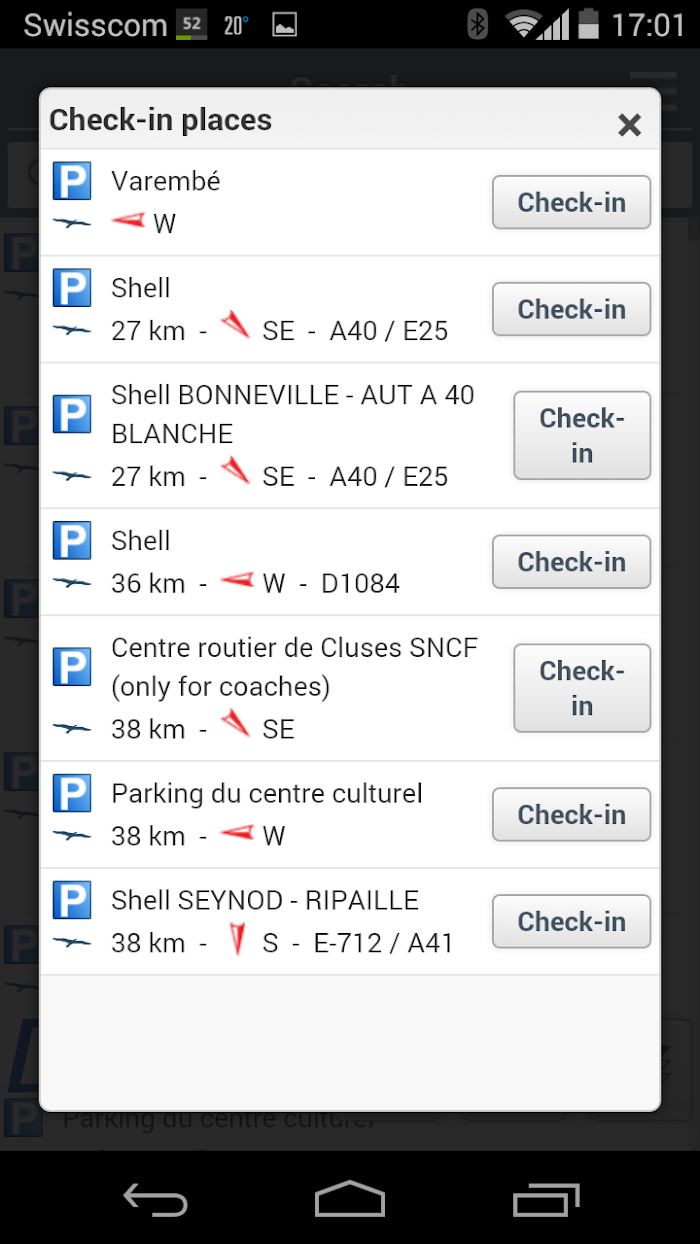Open the Android recent apps button
This screenshot has width=700, height=1244.
coord(546,1198)
